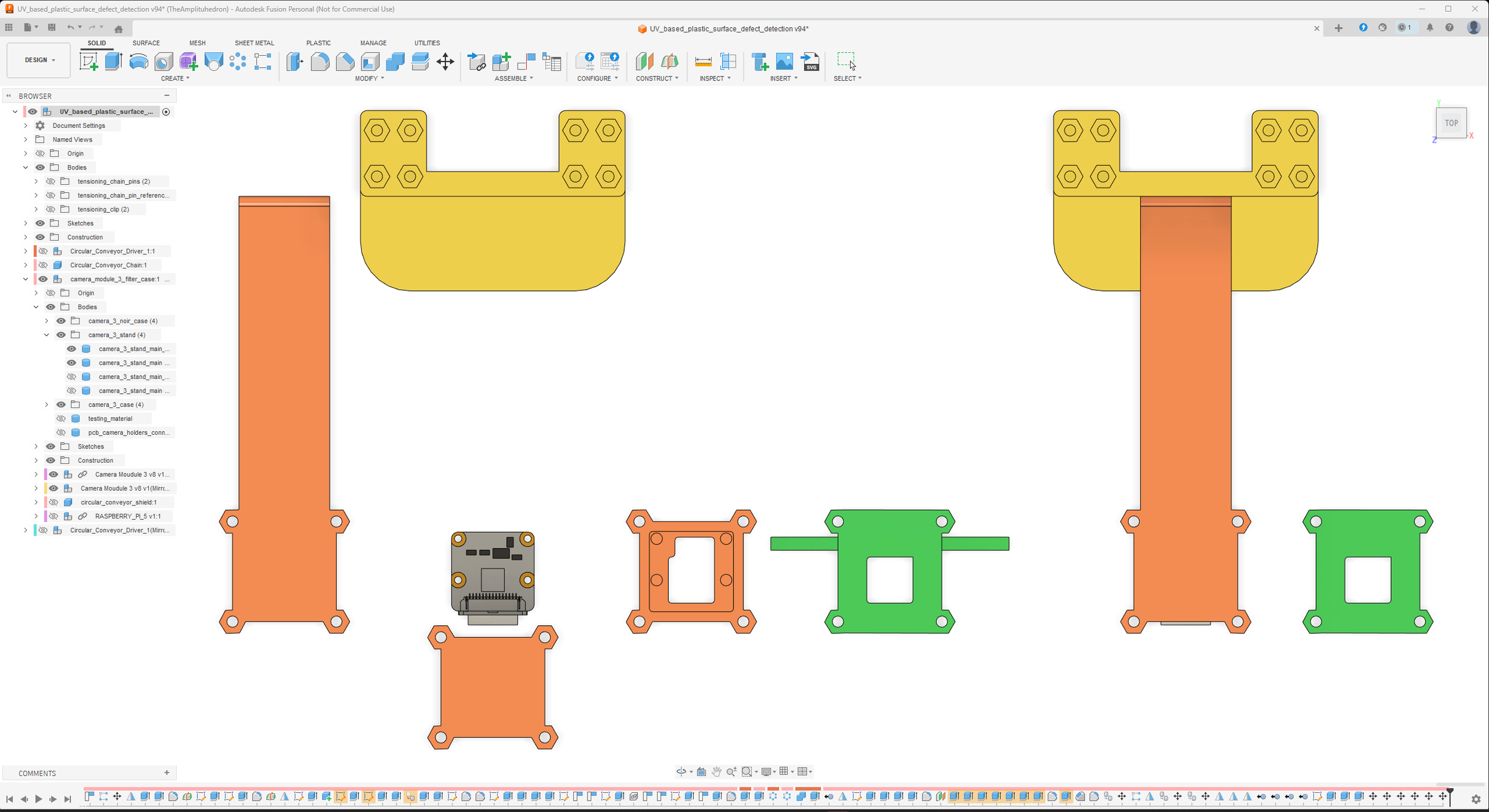Viewport: 1489px width, 812px height.
Task: Toggle visibility of testing_material body
Action: (61, 419)
